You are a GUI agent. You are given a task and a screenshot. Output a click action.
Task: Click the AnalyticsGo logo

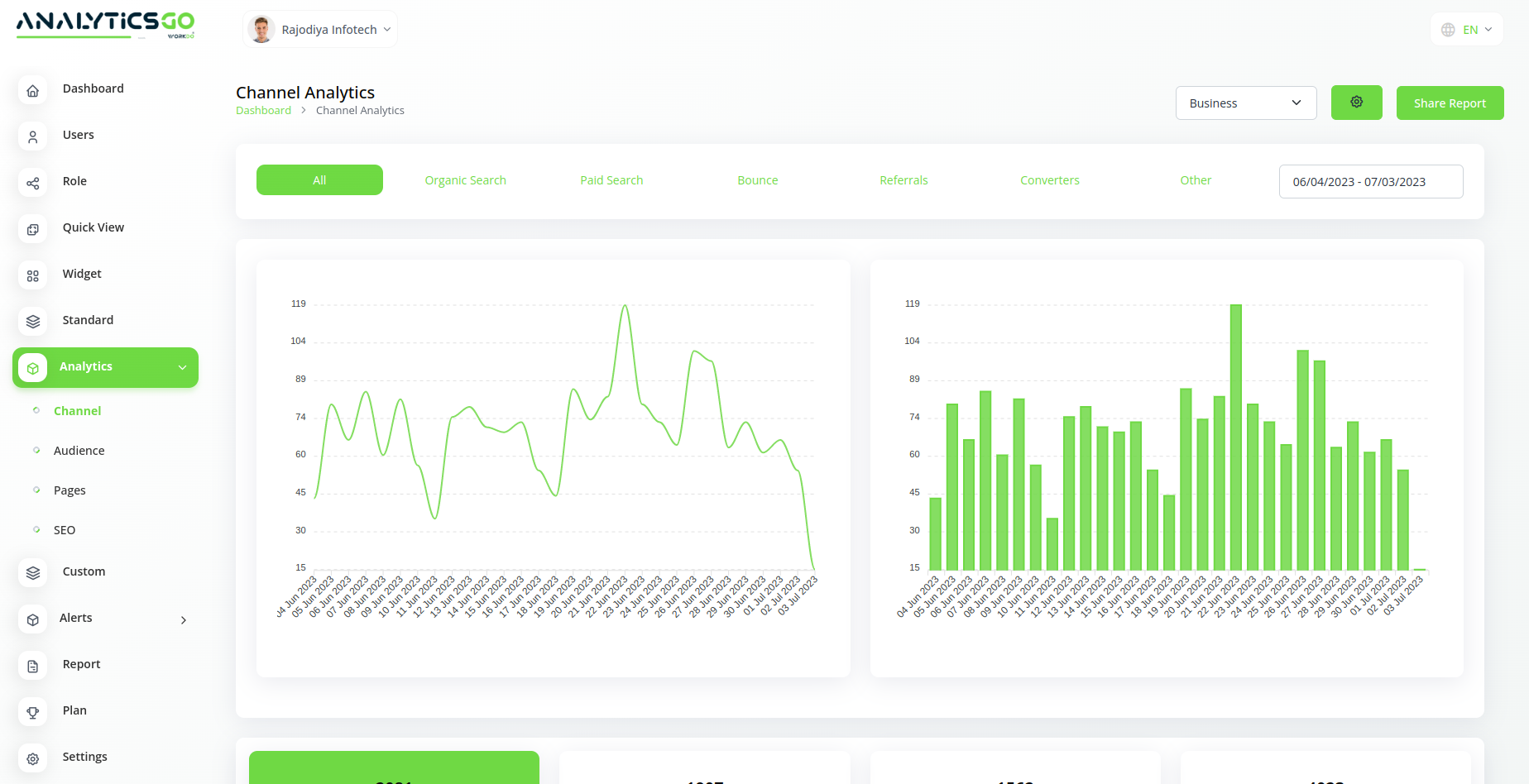click(x=105, y=24)
